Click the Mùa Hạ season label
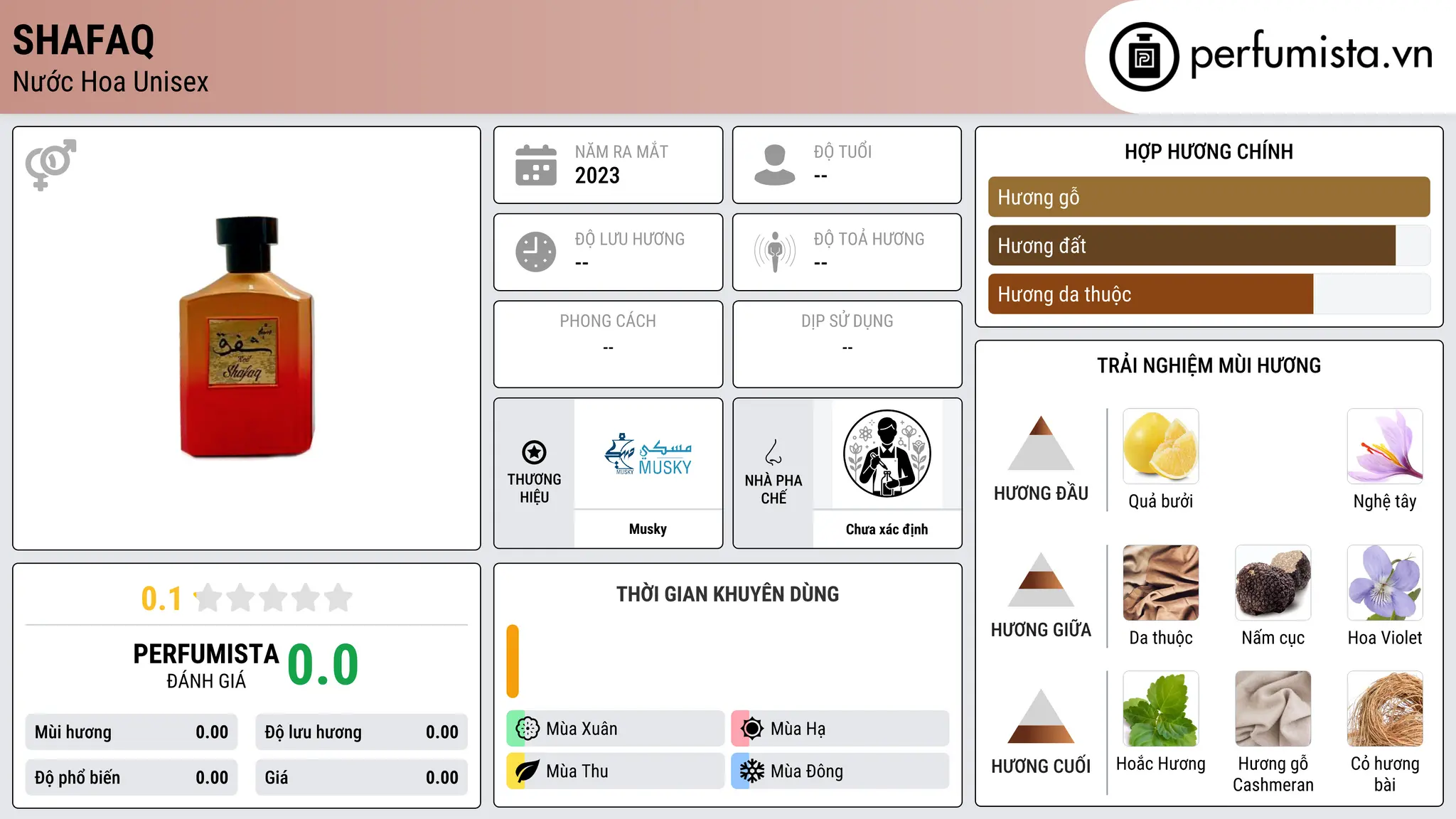This screenshot has width=1456, height=819. 798,729
